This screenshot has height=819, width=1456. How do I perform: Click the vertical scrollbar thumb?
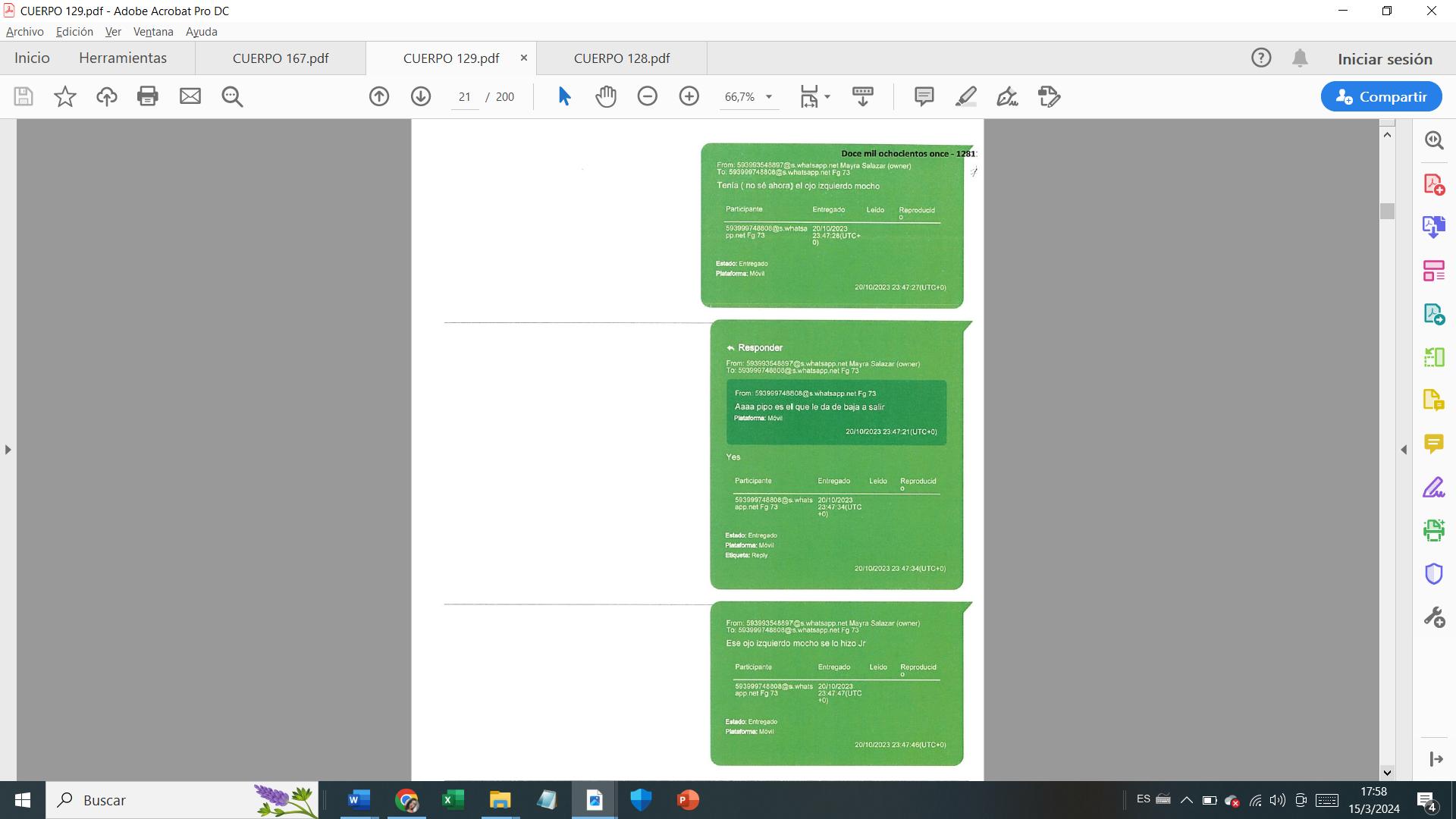click(1387, 211)
